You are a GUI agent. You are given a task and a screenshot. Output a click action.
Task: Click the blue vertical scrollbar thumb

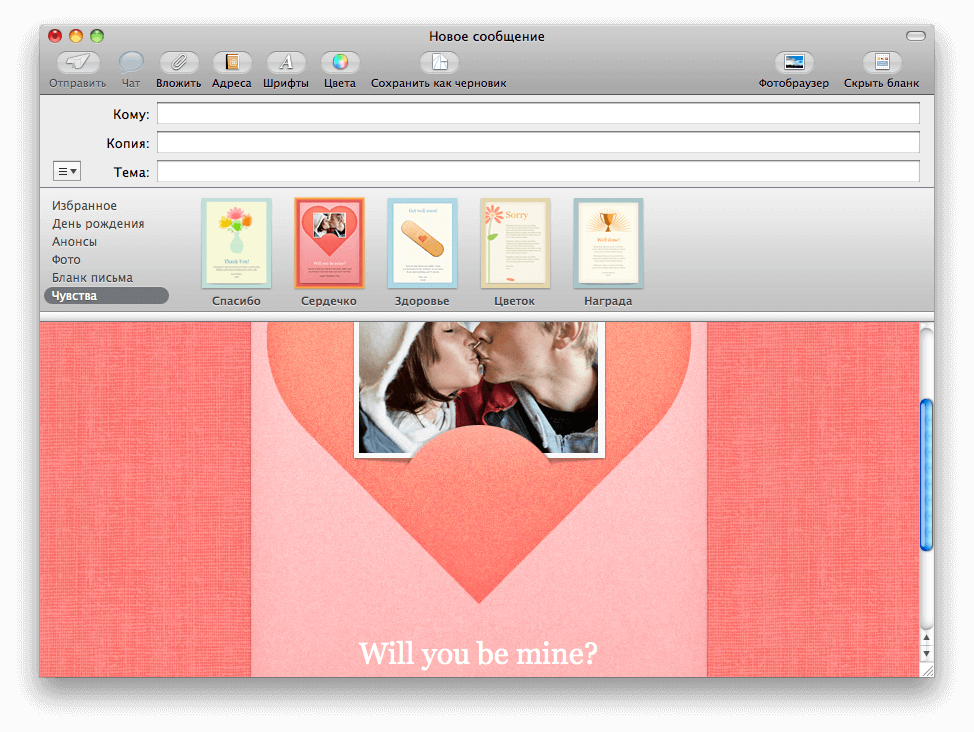[926, 475]
